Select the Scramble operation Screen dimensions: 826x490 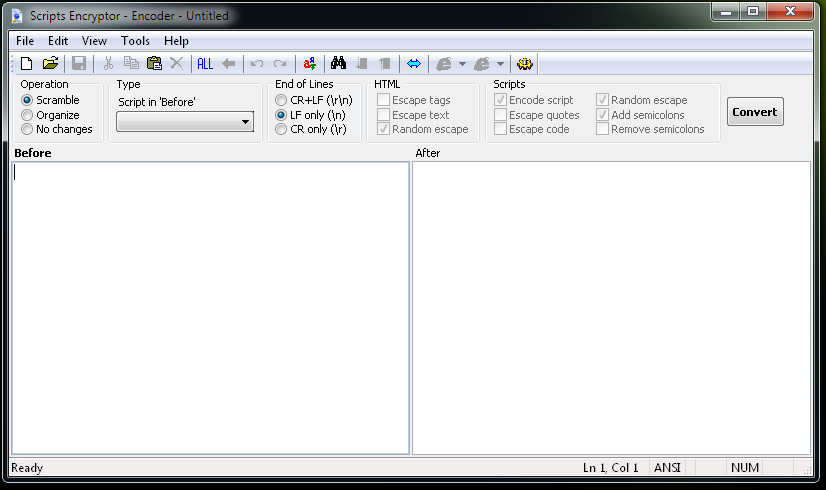pos(51,100)
